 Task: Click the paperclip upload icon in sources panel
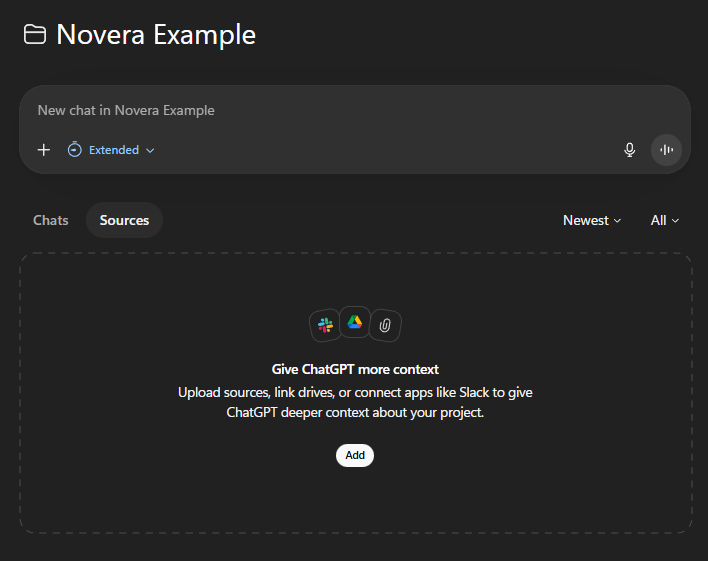385,325
